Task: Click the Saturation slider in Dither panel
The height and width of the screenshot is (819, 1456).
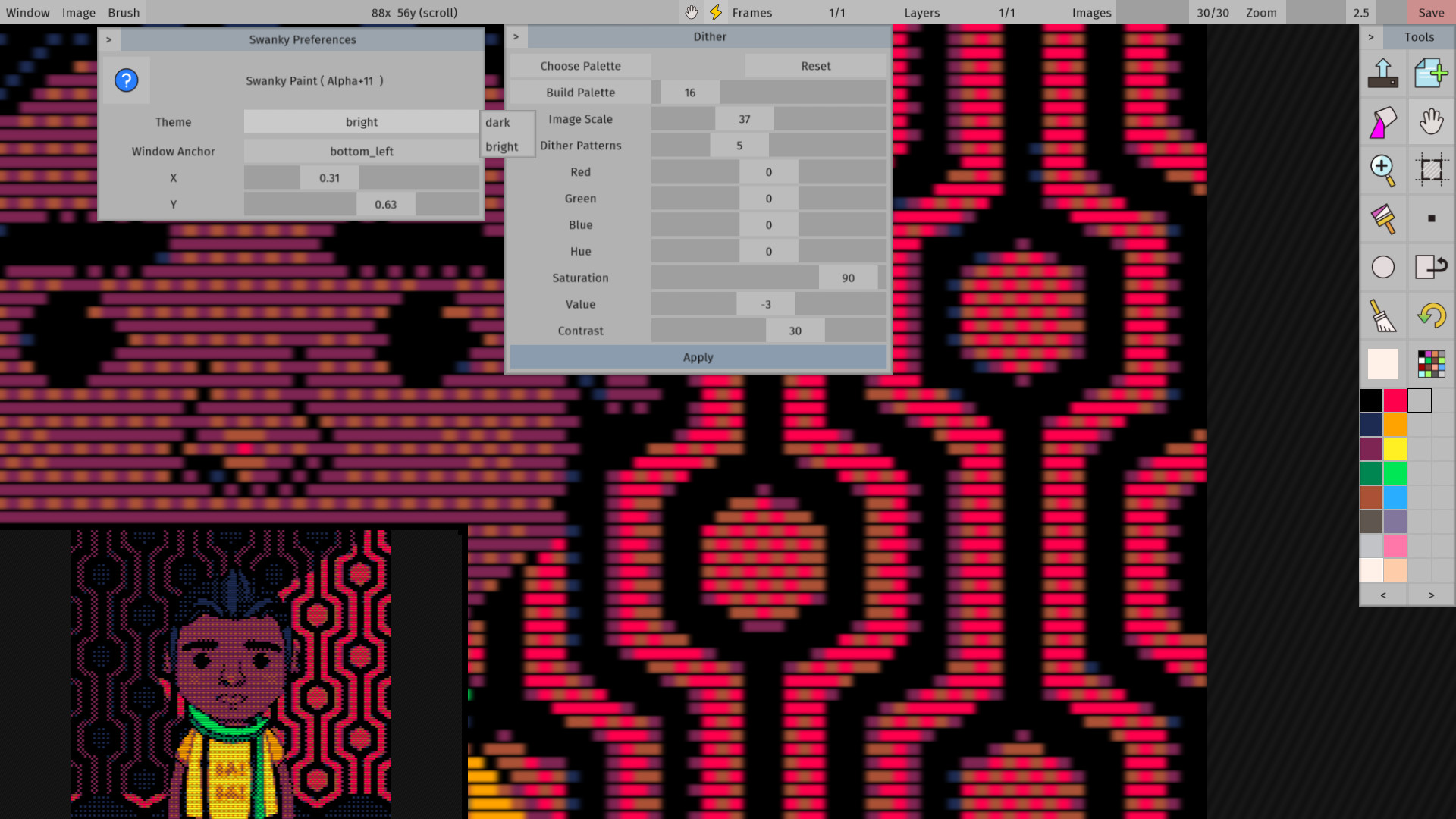Action: click(768, 278)
